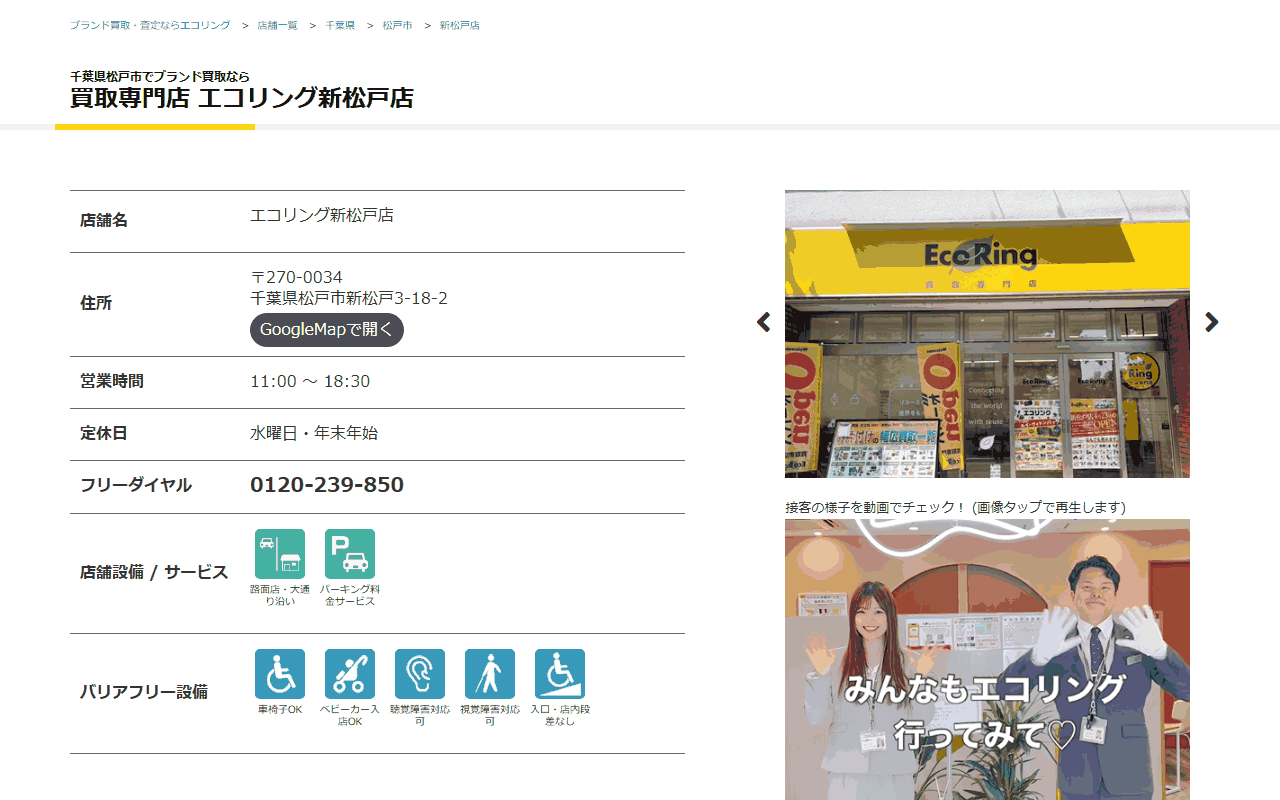Show previous store photo with left arrow
The width and height of the screenshot is (1280, 800).
(764, 322)
